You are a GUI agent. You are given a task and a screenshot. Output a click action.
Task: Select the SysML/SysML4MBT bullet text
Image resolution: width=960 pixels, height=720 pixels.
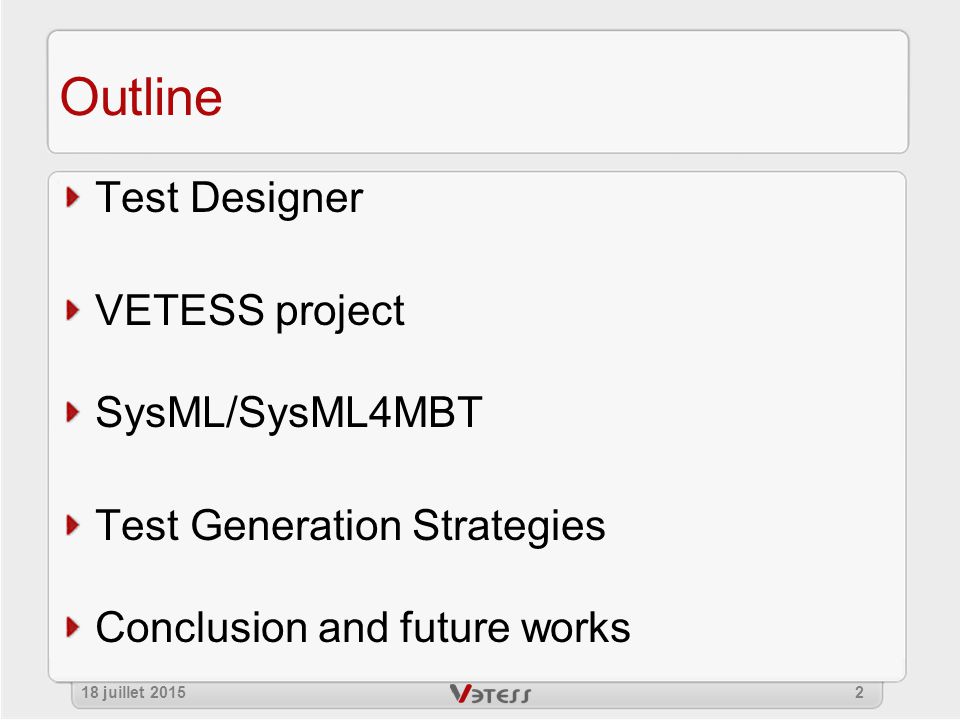(x=289, y=412)
